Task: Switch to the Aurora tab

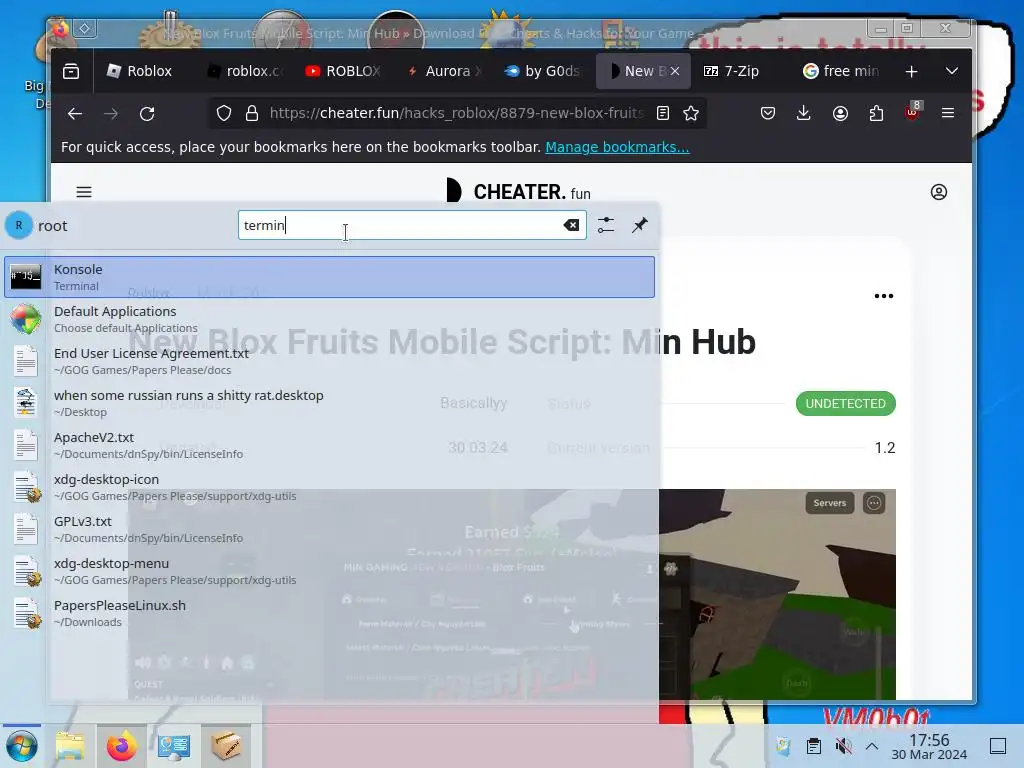Action: pos(443,71)
